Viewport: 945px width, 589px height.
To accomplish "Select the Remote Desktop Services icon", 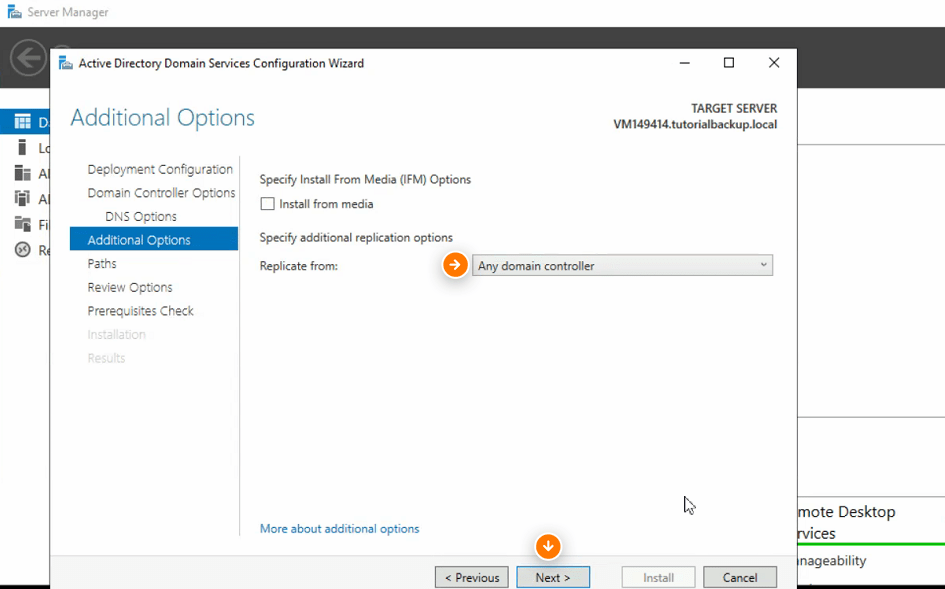I will click(22, 249).
